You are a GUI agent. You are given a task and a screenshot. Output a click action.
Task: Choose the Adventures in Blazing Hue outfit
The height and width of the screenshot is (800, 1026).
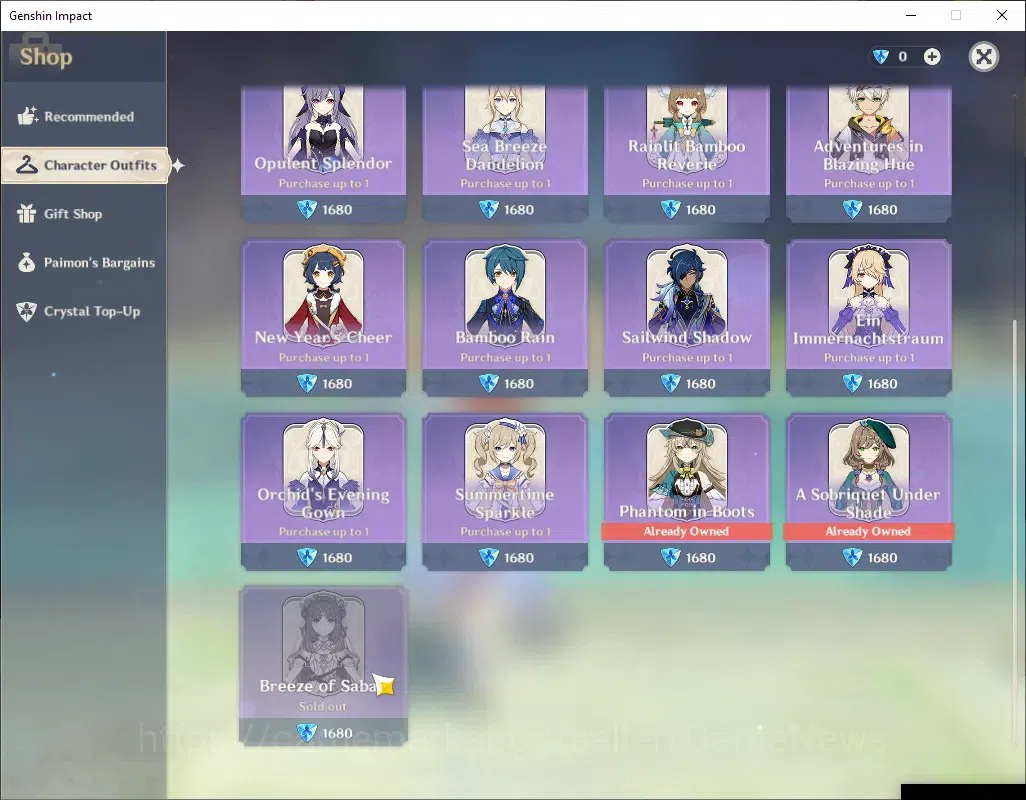[868, 154]
